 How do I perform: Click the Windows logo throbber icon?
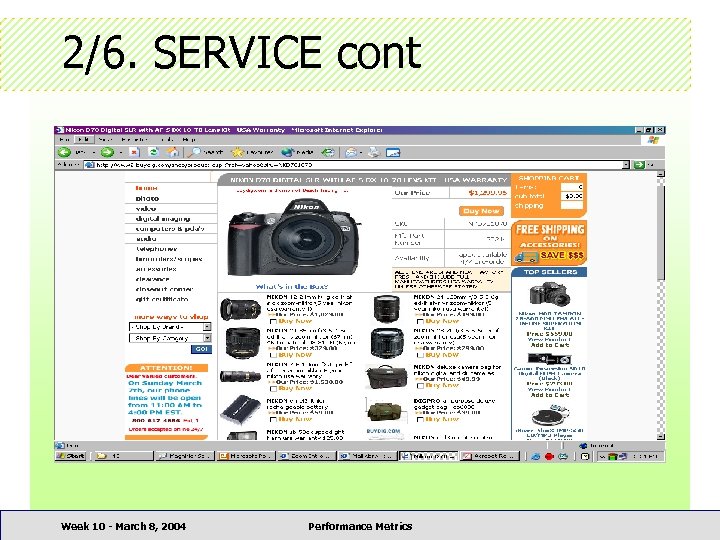[653, 140]
